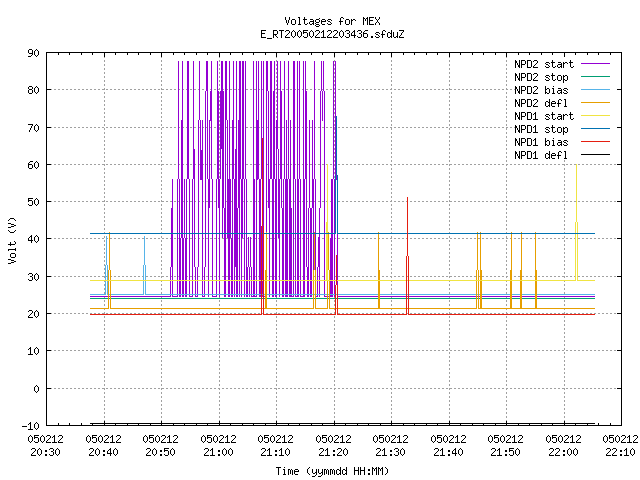Click the y-axis tick value 50

(x=33, y=202)
